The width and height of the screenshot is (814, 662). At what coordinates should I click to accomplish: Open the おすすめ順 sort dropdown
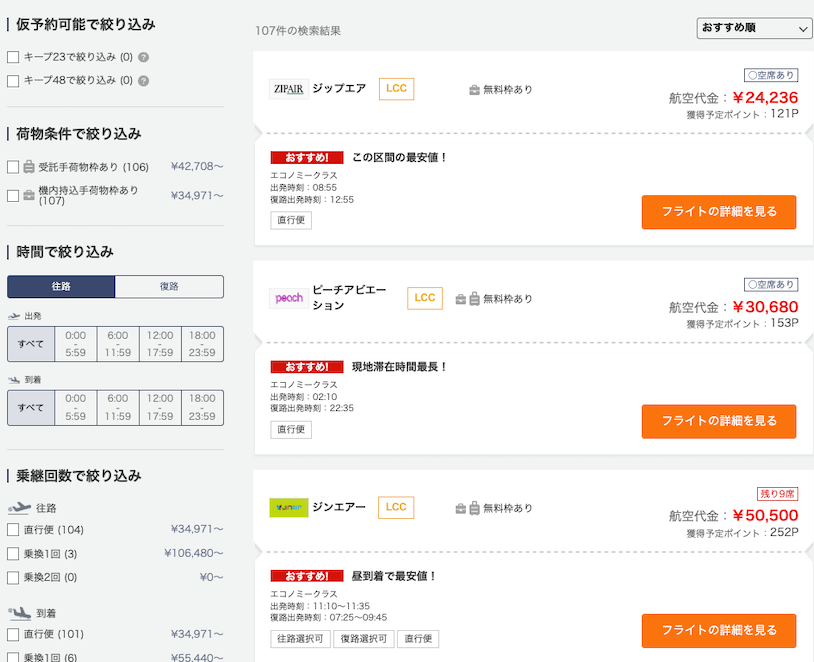pyautogui.click(x=755, y=29)
